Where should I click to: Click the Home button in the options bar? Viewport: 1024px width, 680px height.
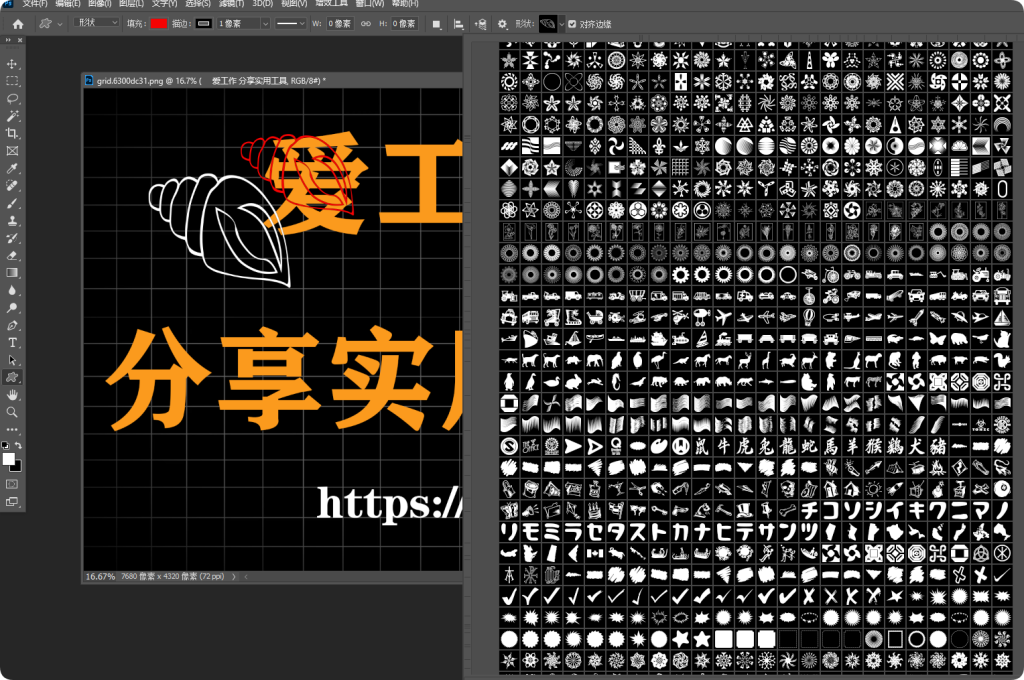tap(19, 23)
